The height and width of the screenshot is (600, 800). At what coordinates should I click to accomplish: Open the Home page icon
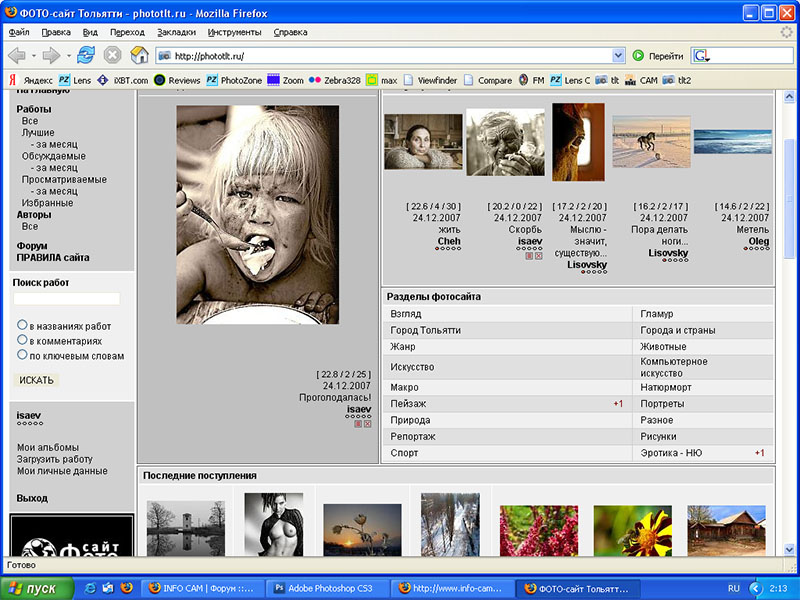(139, 55)
